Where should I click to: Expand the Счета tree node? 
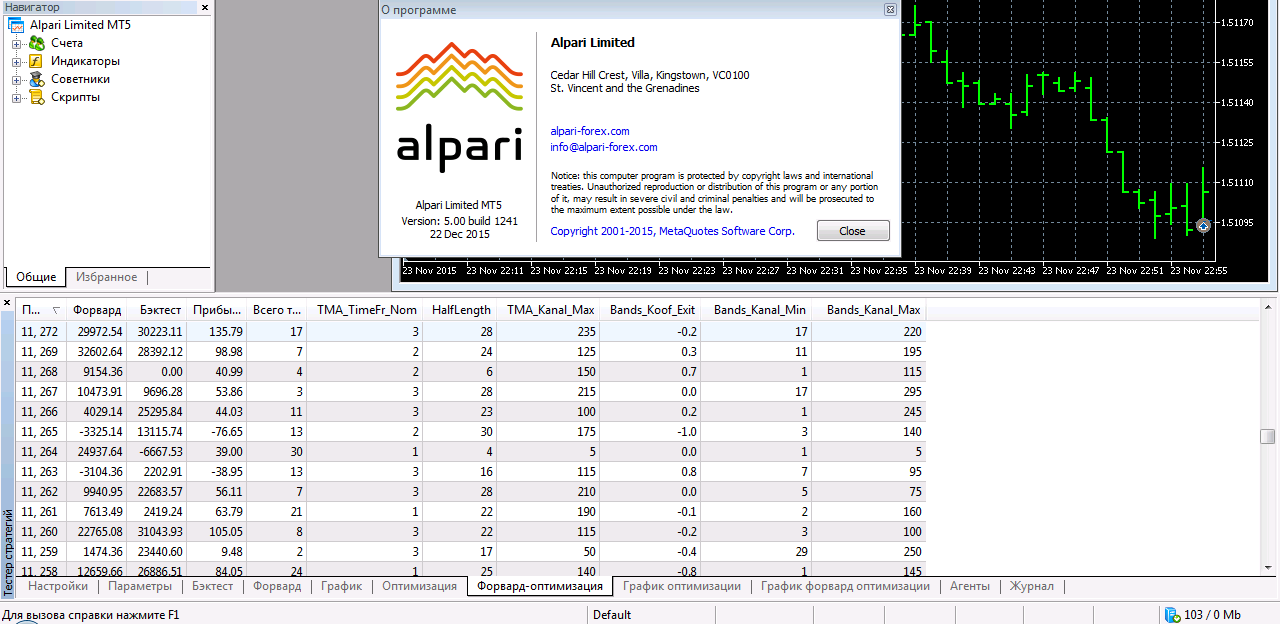pos(16,43)
